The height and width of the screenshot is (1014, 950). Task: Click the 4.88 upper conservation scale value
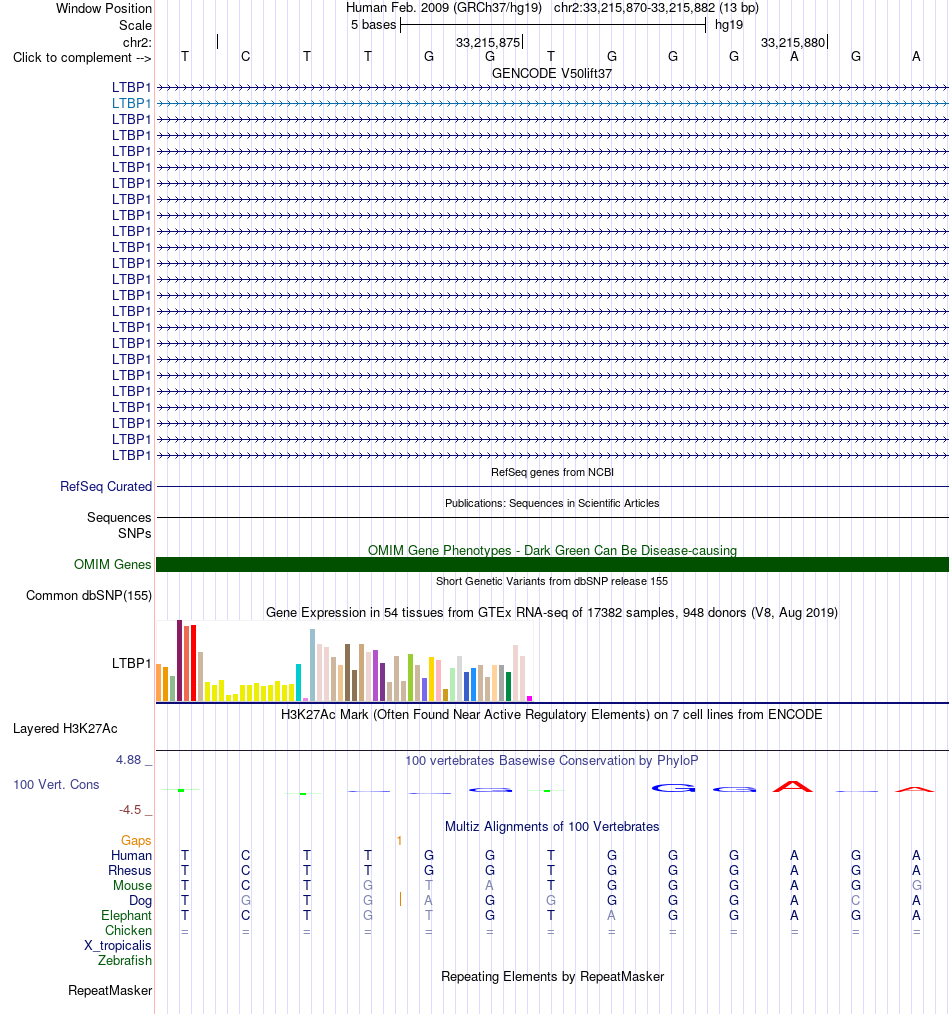[x=128, y=760]
